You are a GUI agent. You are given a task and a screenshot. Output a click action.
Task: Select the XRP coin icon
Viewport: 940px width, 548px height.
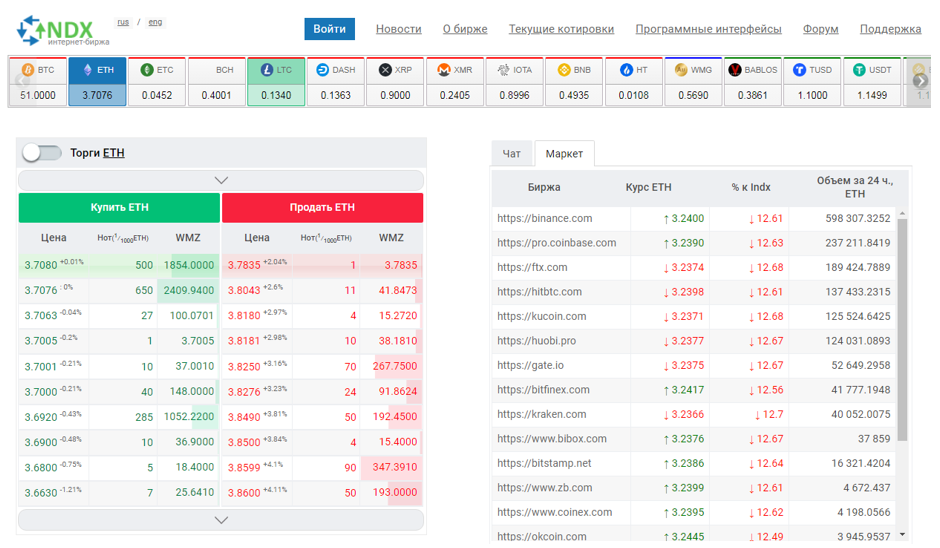385,70
